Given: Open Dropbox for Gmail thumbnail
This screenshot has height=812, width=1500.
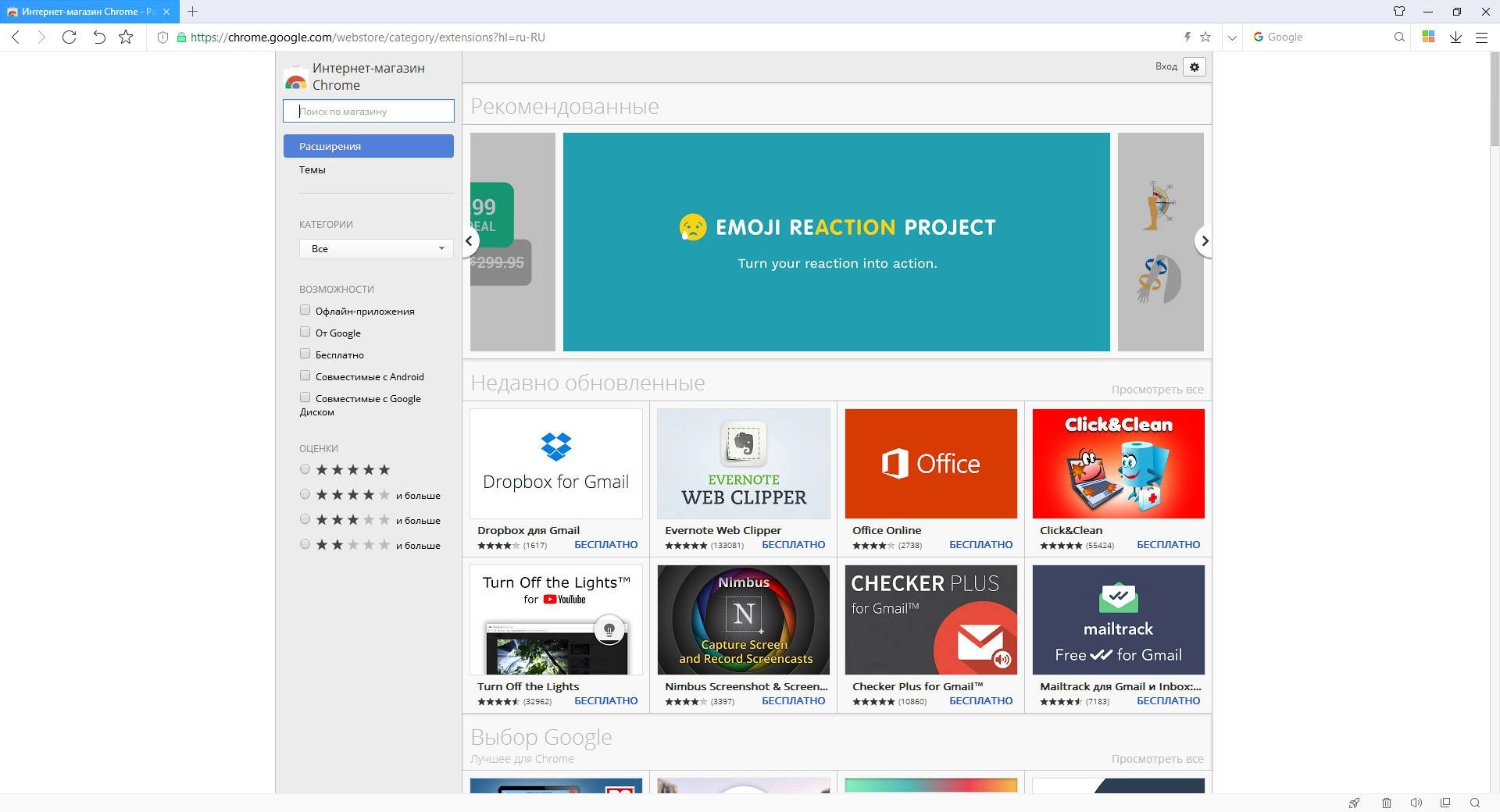Looking at the screenshot, I should tap(556, 464).
